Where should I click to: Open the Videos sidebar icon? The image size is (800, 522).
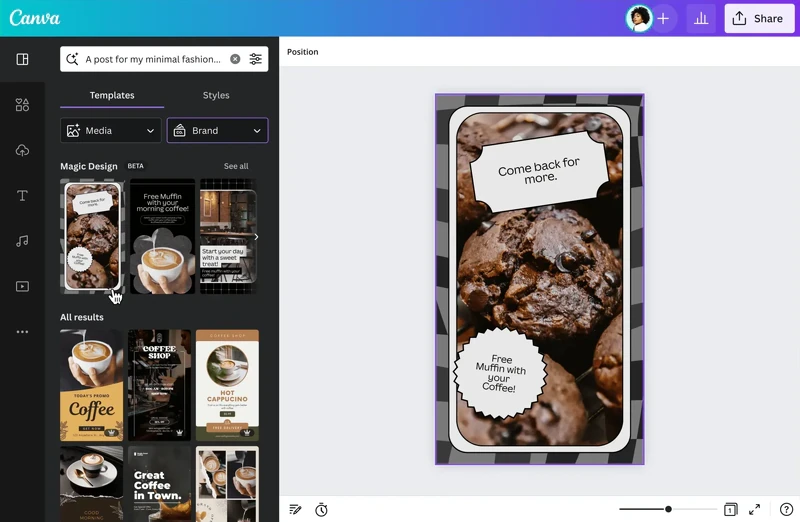click(x=22, y=286)
